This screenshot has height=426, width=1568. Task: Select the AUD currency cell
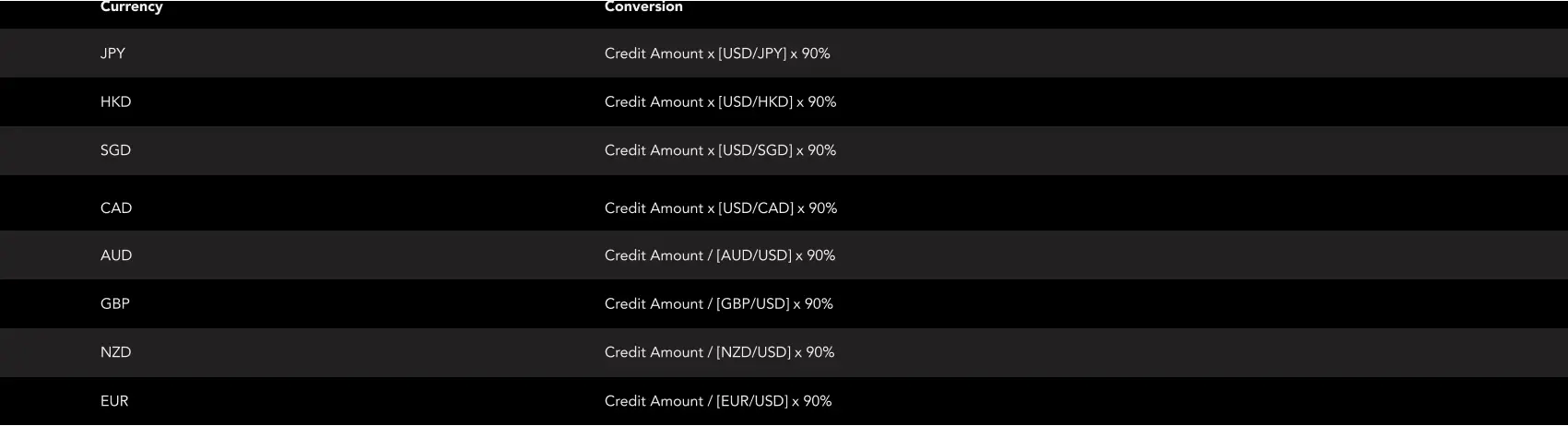[116, 255]
